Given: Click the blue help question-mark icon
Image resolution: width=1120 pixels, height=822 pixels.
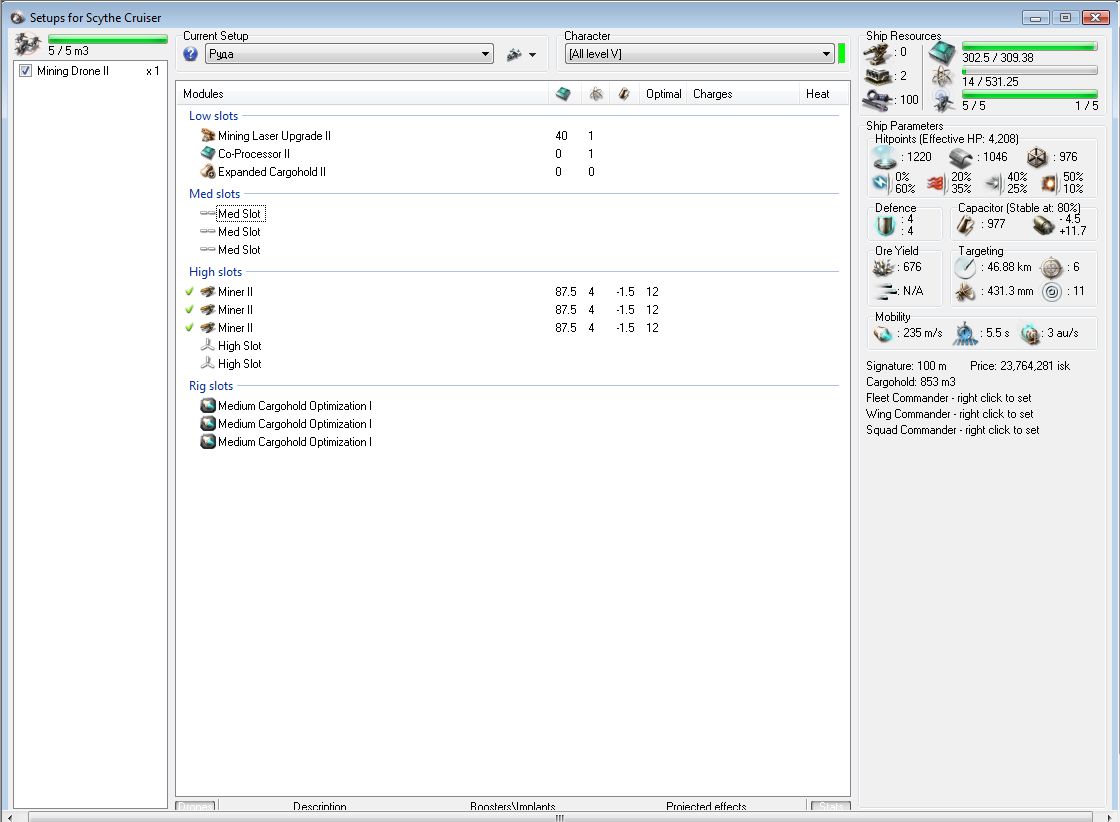Looking at the screenshot, I should tap(190, 54).
